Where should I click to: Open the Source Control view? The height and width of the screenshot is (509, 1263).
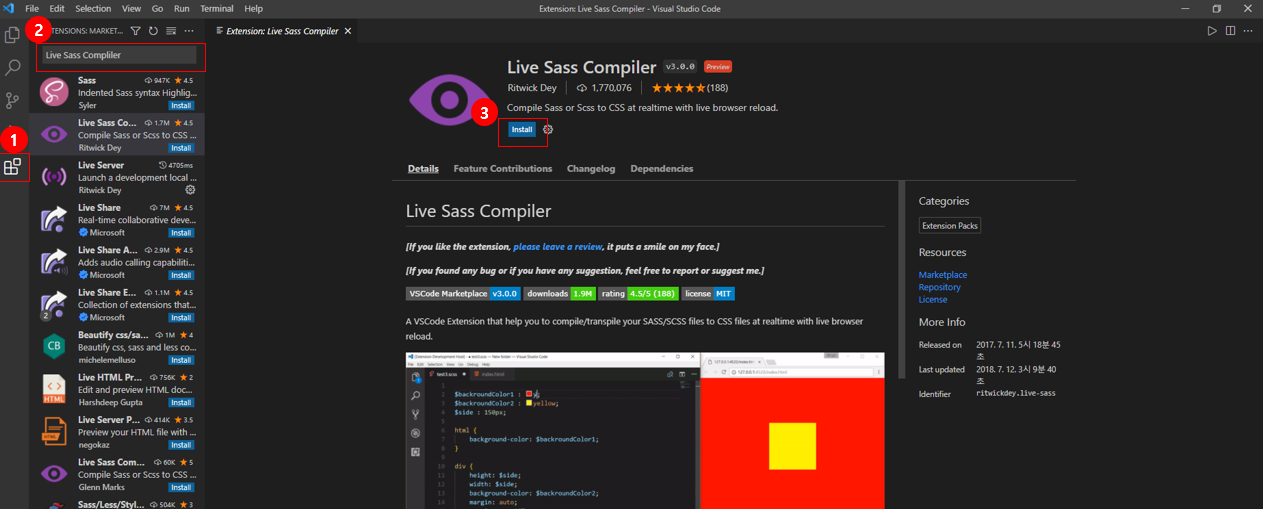[13, 100]
